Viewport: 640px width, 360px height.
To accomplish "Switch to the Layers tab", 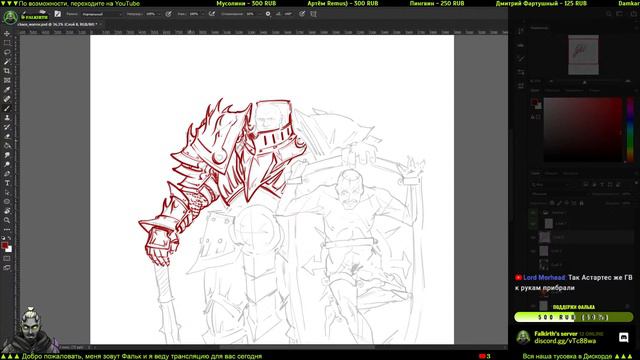I will coord(535,173).
